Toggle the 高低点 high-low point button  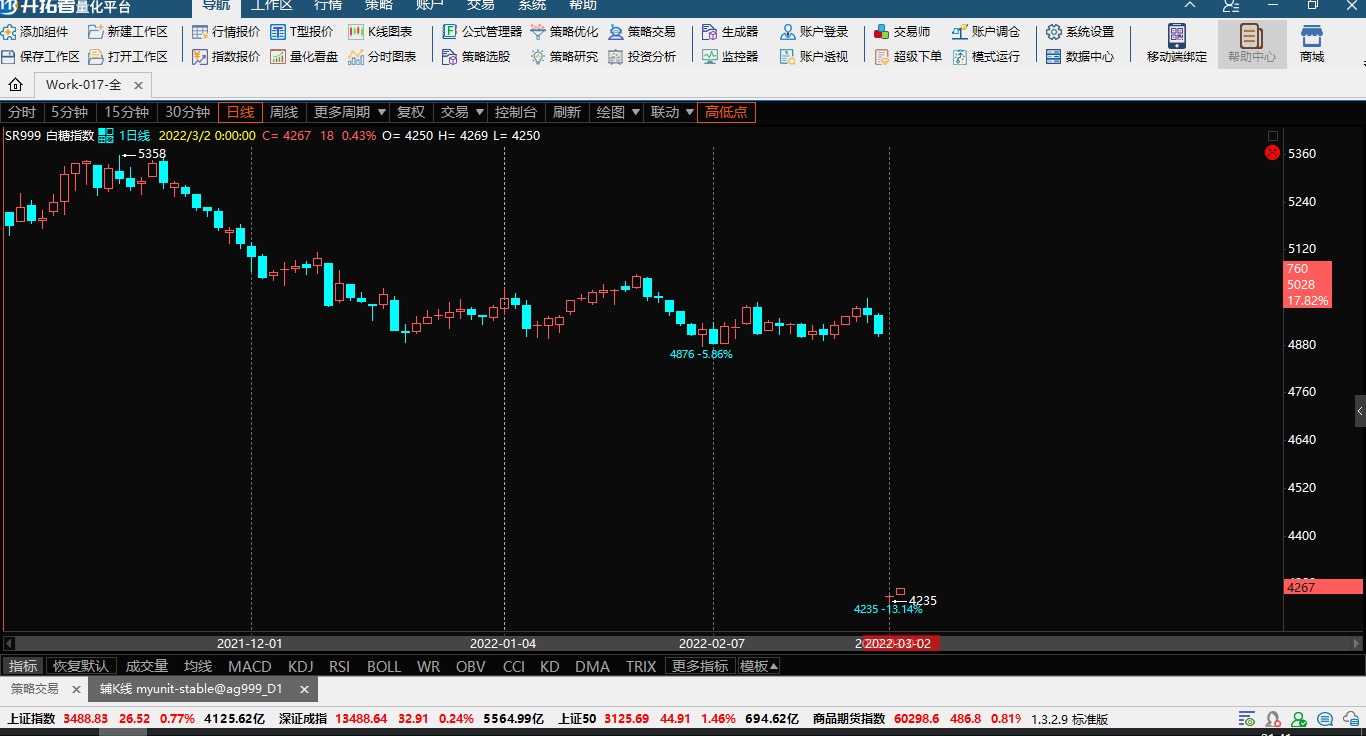point(726,112)
